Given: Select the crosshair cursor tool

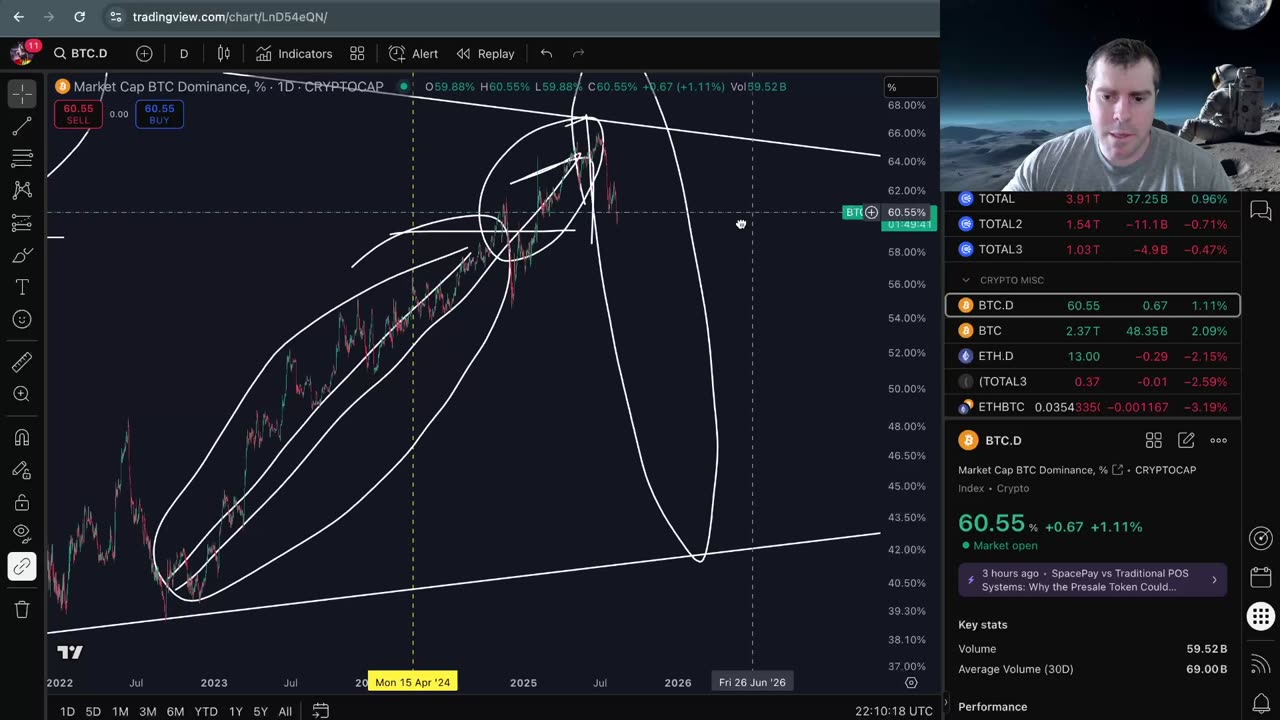Looking at the screenshot, I should pyautogui.click(x=22, y=93).
